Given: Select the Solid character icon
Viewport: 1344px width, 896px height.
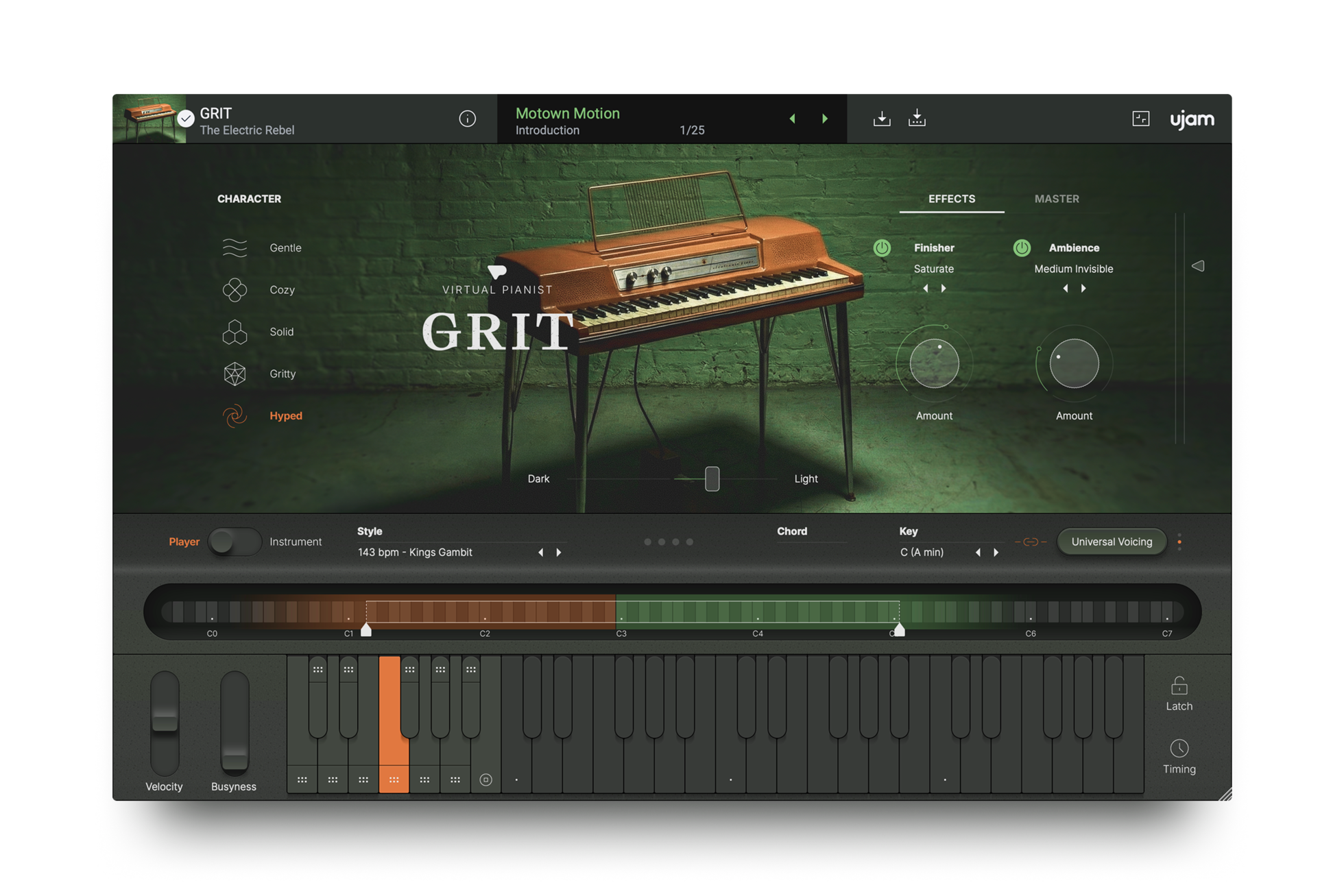Looking at the screenshot, I should point(235,332).
